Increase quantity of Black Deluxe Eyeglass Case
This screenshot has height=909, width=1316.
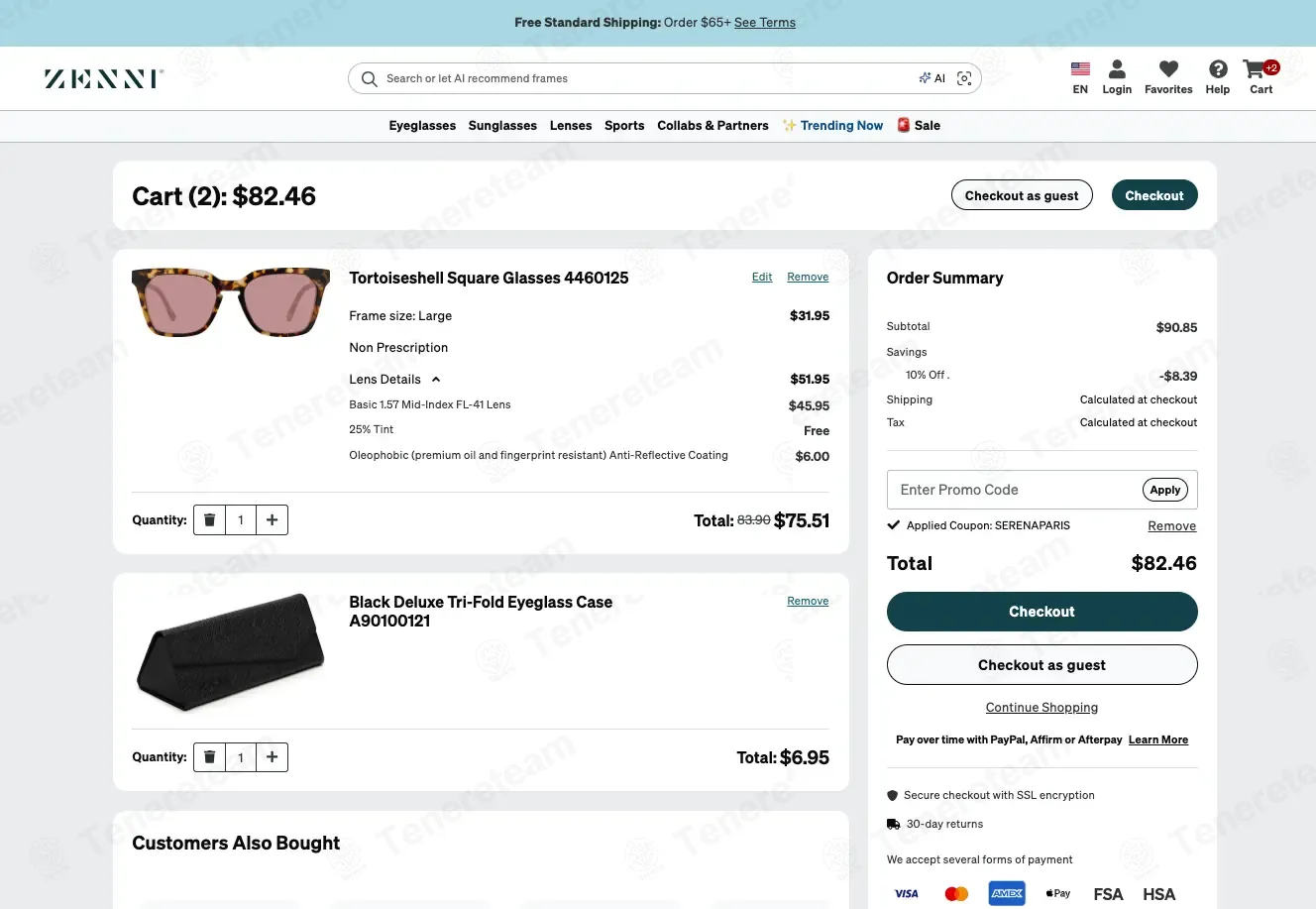272,757
